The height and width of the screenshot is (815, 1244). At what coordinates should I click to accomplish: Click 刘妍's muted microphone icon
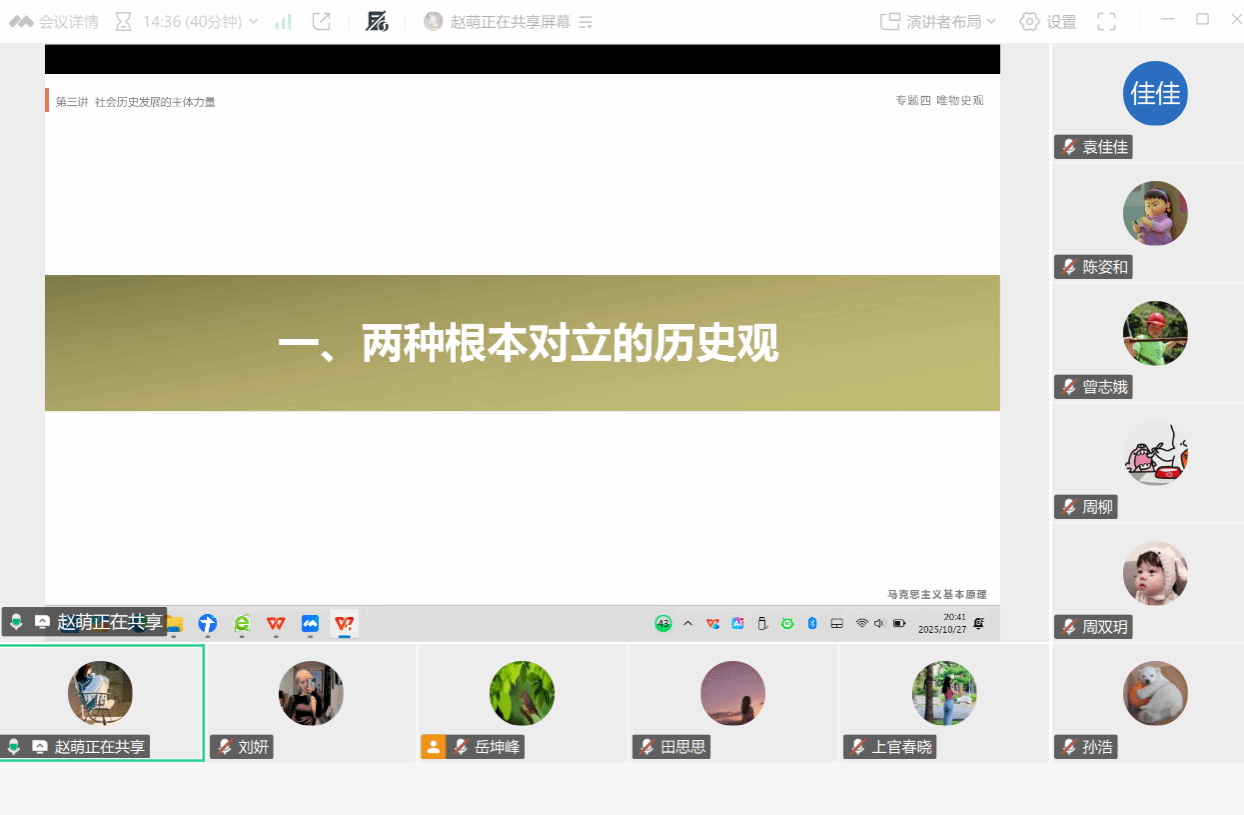point(225,747)
